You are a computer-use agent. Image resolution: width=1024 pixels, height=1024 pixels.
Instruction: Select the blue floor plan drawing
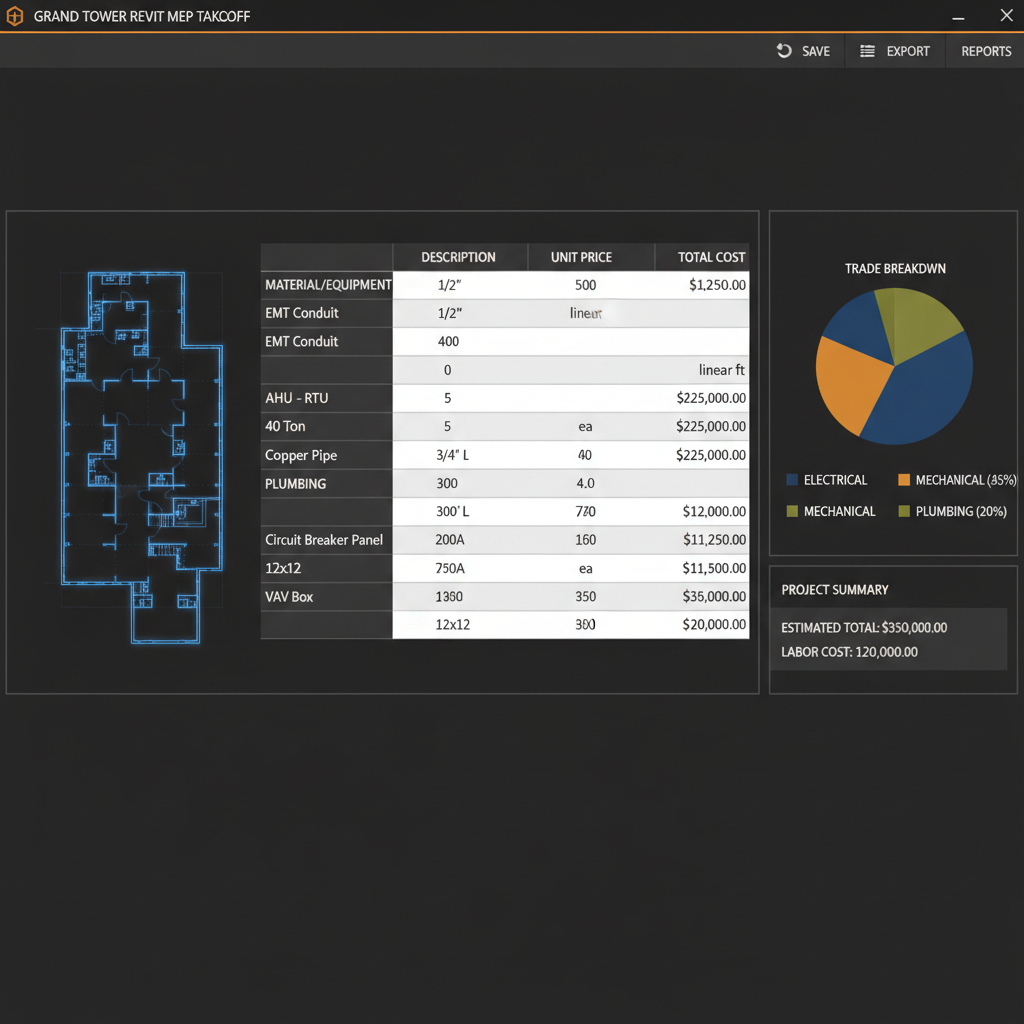142,457
